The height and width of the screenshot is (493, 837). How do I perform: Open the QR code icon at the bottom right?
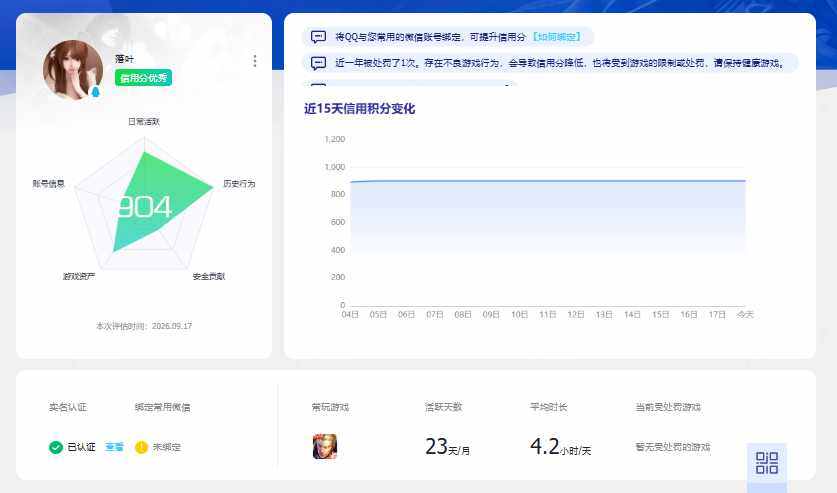pos(767,463)
